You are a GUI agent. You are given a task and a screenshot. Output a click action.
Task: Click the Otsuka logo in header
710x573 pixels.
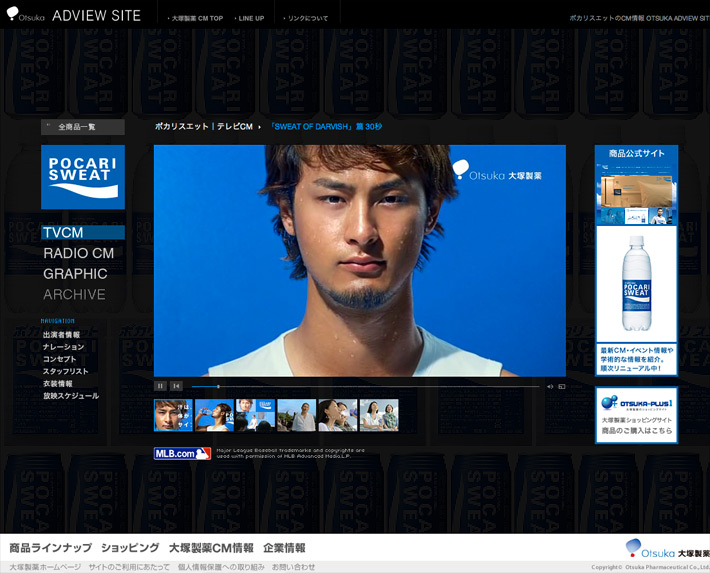point(25,14)
